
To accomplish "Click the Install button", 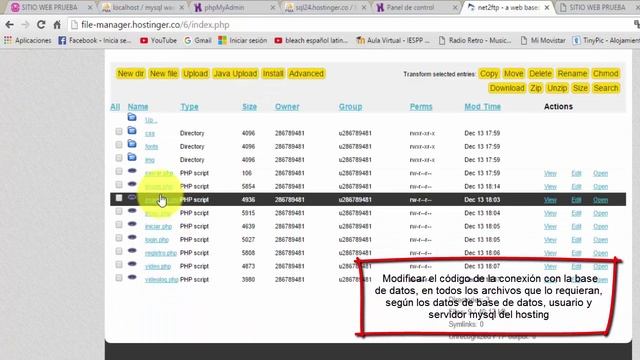I will pyautogui.click(x=273, y=73).
